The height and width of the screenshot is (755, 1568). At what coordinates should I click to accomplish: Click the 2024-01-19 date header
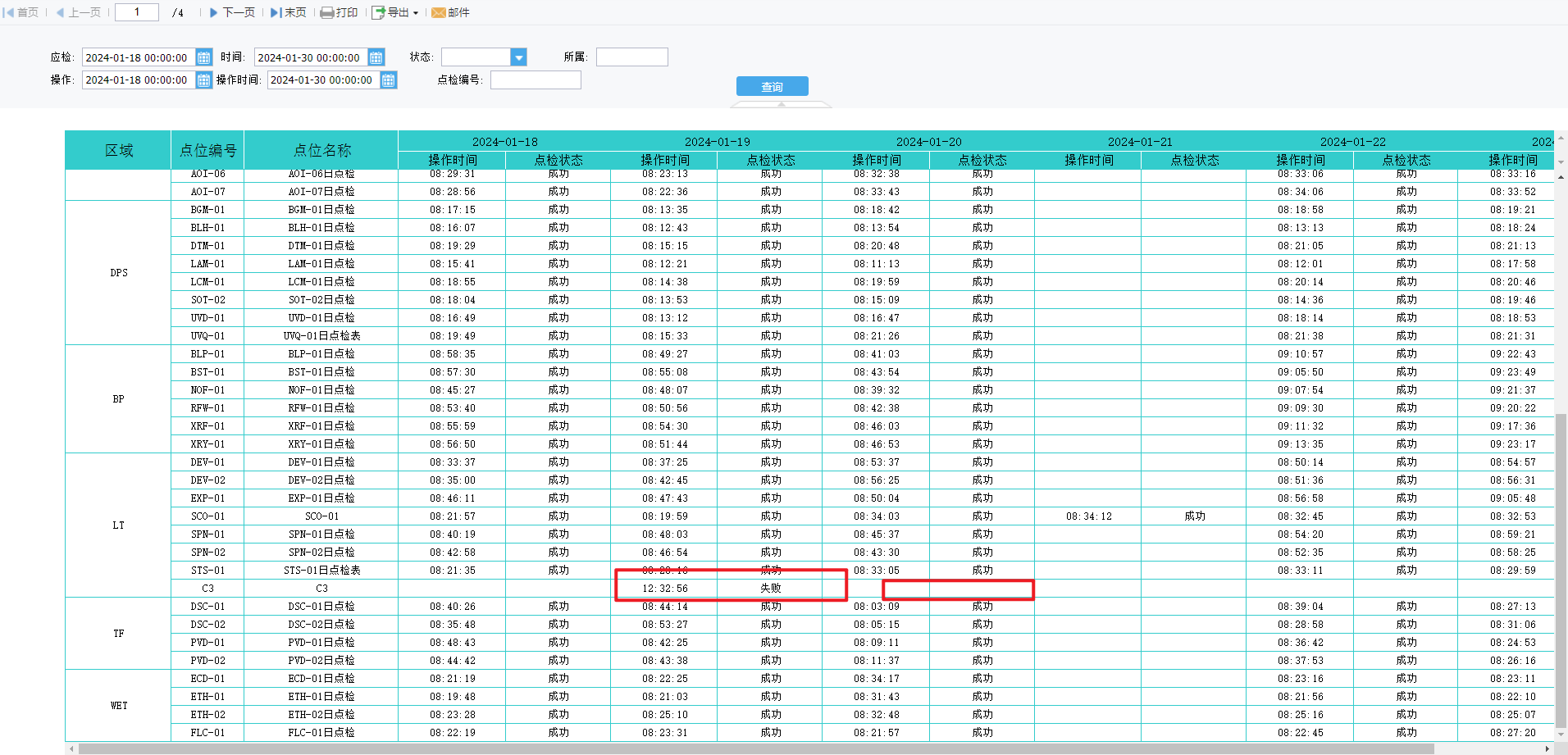717,141
